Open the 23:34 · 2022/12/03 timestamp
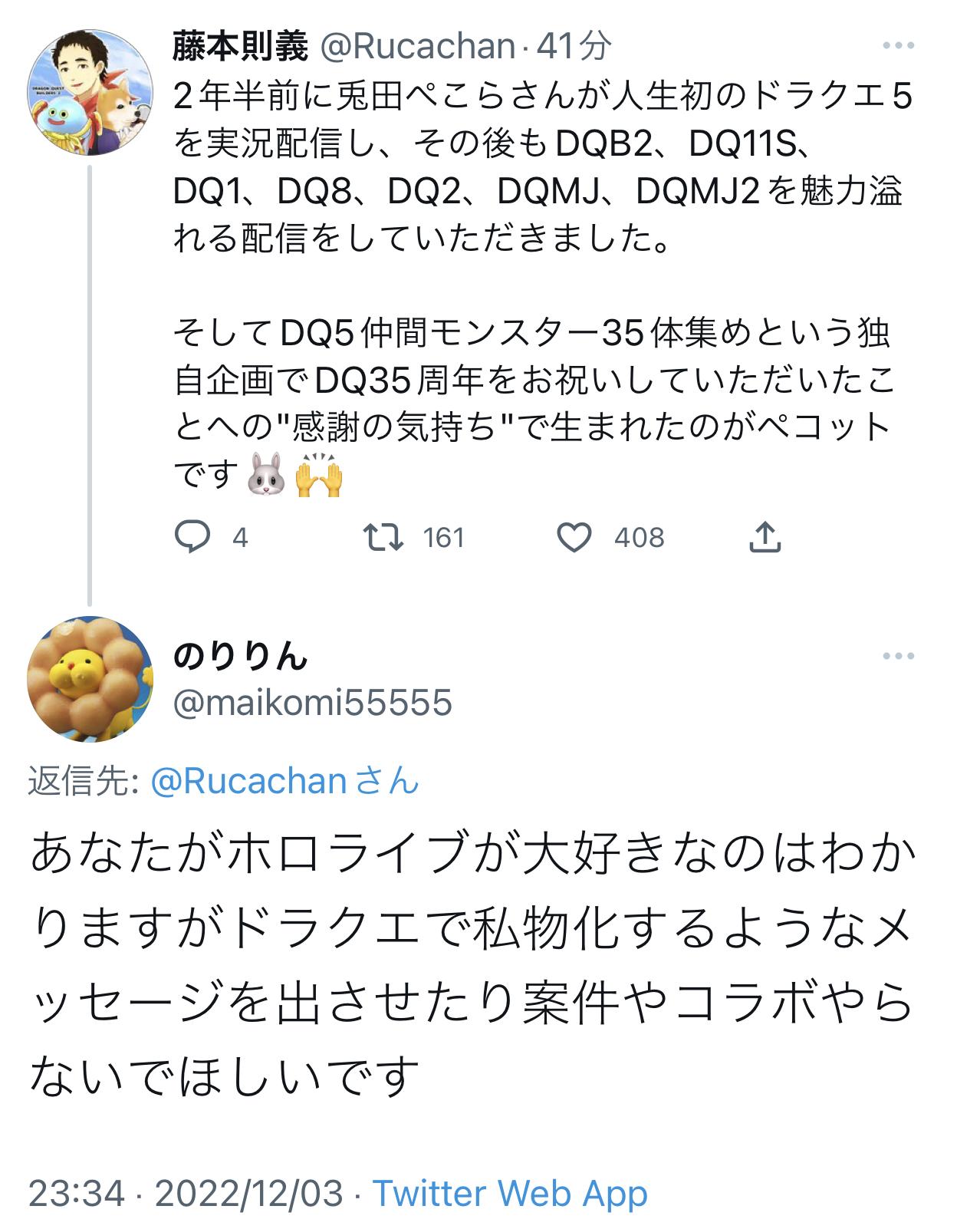The image size is (980, 1229). (x=186, y=1194)
